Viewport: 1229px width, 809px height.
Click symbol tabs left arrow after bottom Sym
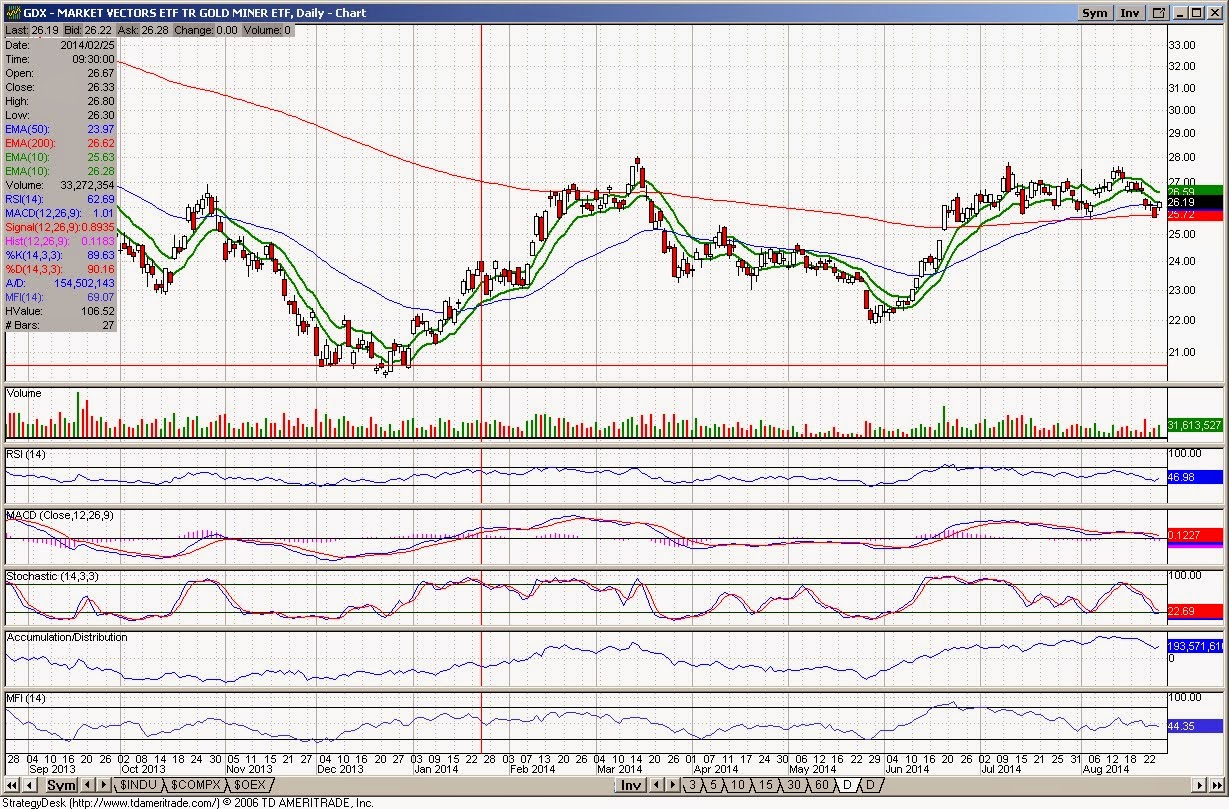(x=87, y=785)
